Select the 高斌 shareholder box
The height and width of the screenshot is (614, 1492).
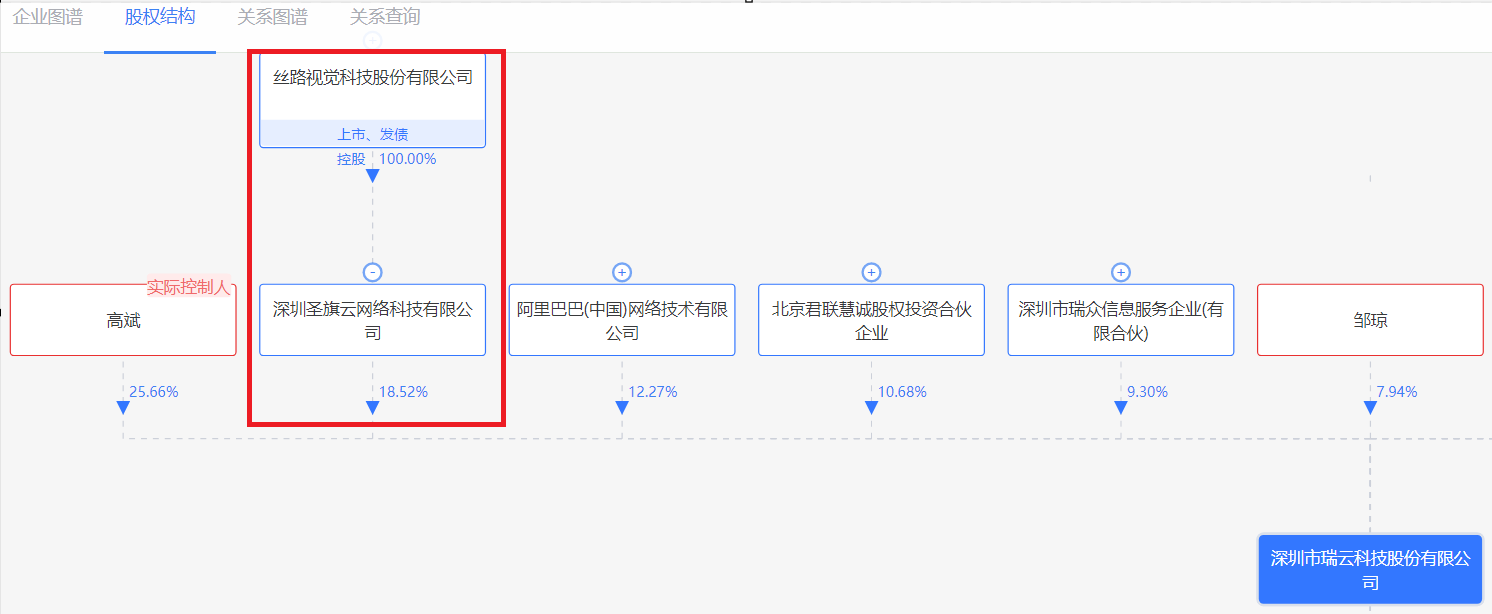click(122, 319)
